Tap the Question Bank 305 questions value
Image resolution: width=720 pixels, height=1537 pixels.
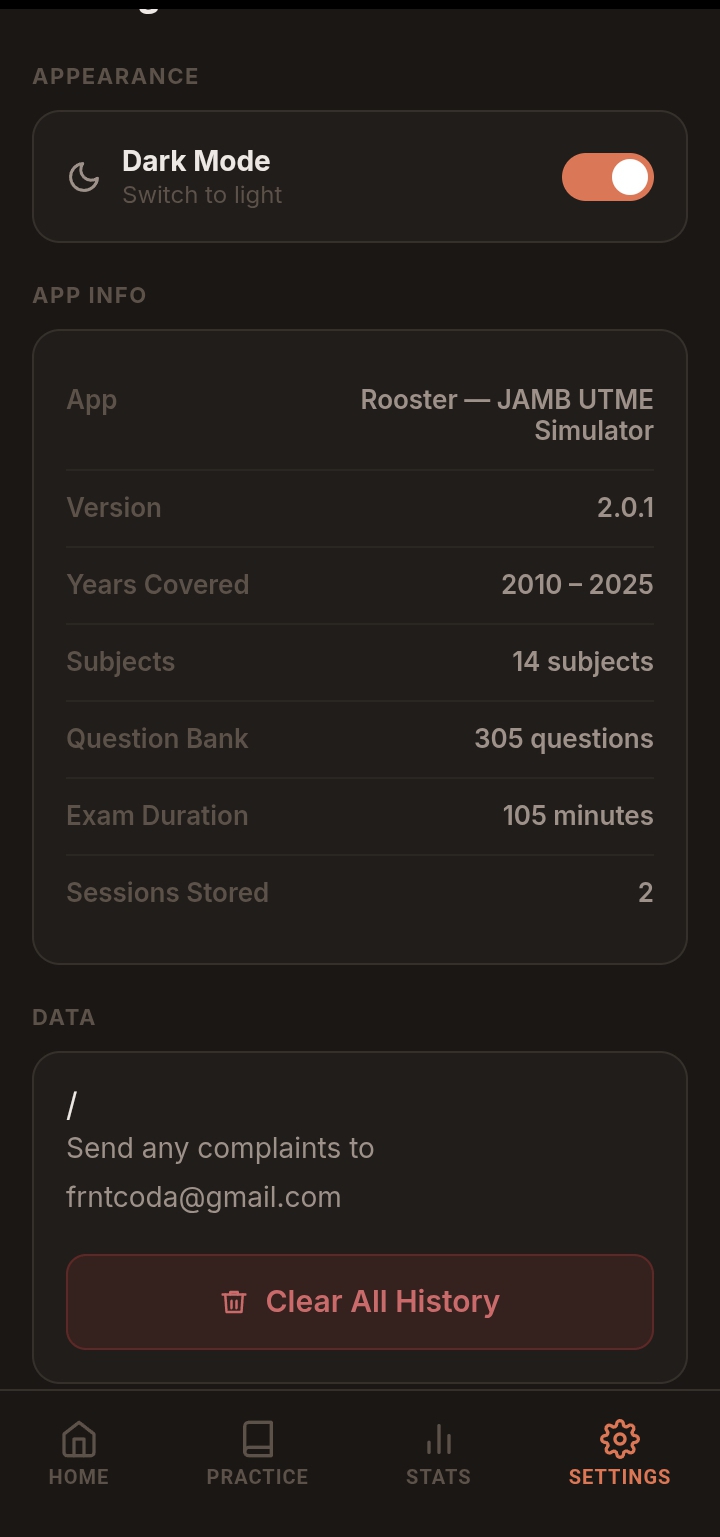(563, 739)
